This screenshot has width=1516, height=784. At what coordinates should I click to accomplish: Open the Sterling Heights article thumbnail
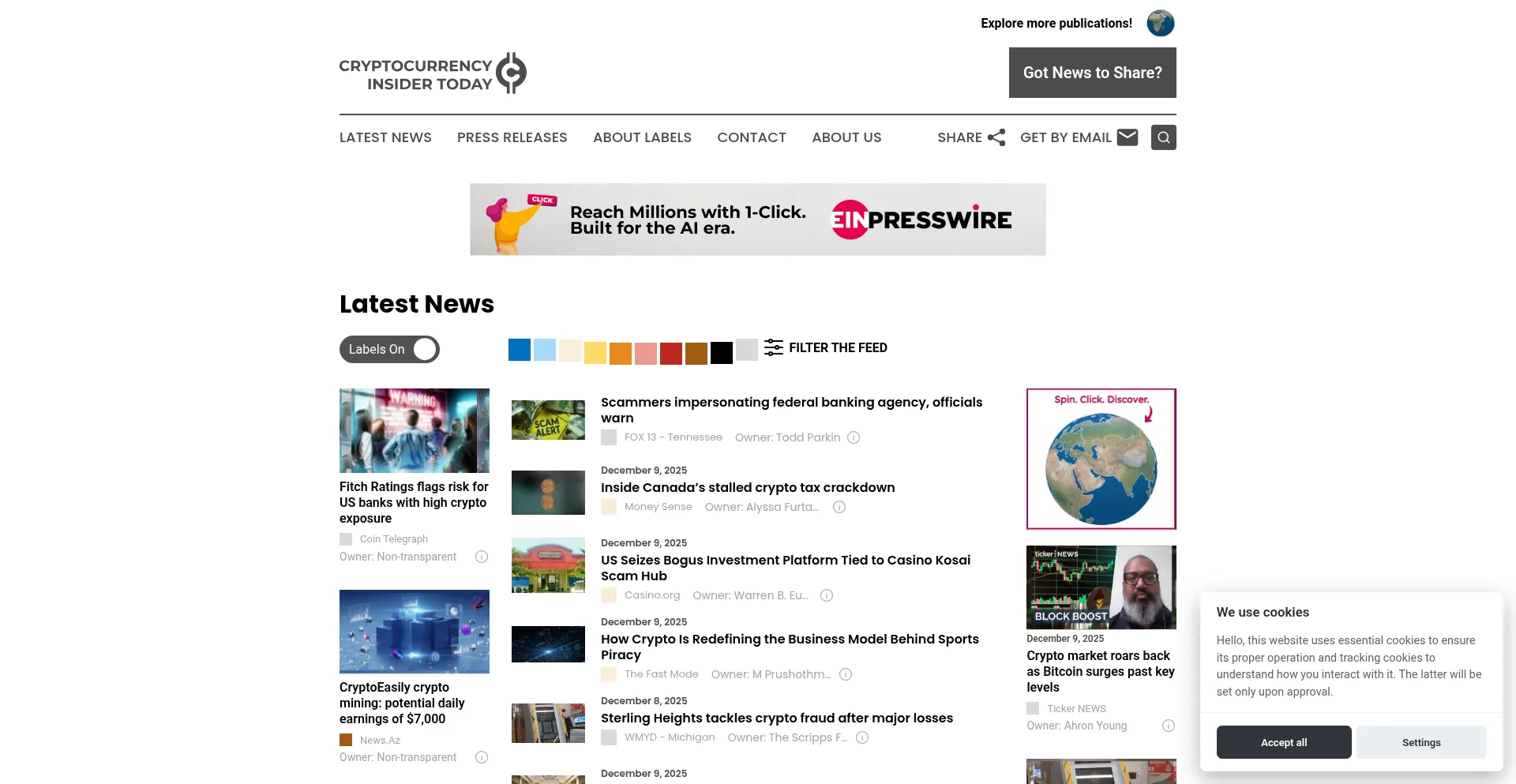tap(548, 723)
